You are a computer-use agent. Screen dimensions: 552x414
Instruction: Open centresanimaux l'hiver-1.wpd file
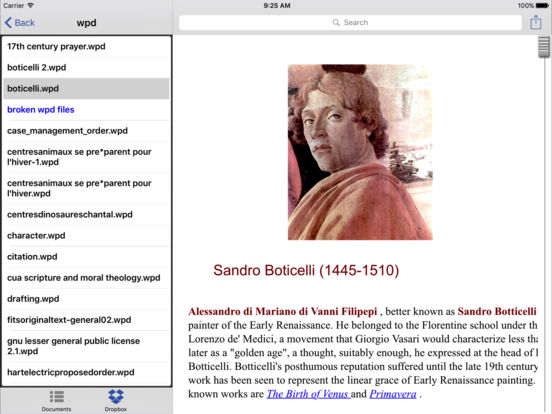point(86,157)
